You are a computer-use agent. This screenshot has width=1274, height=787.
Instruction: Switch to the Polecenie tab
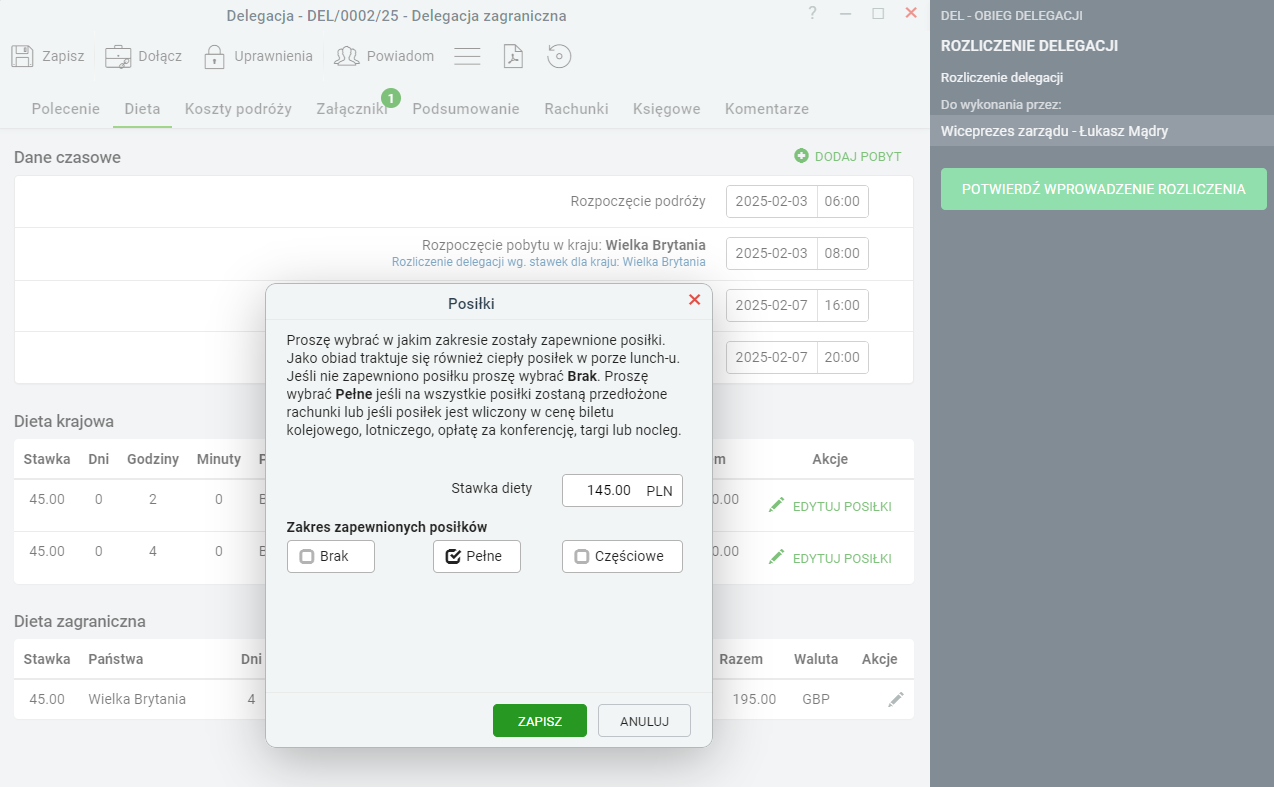coord(66,109)
